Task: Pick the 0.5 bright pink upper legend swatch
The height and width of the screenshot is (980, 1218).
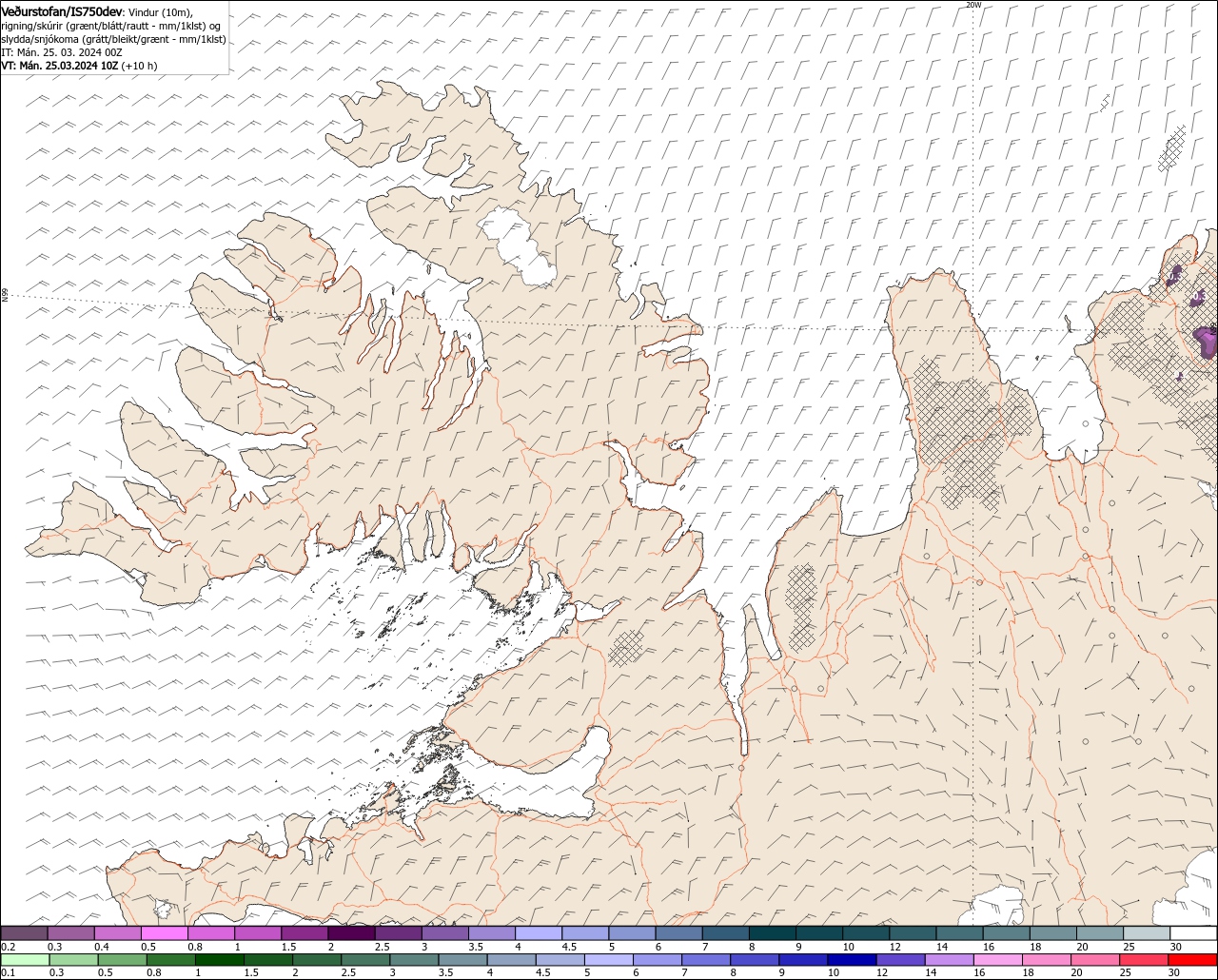Action: [165, 933]
